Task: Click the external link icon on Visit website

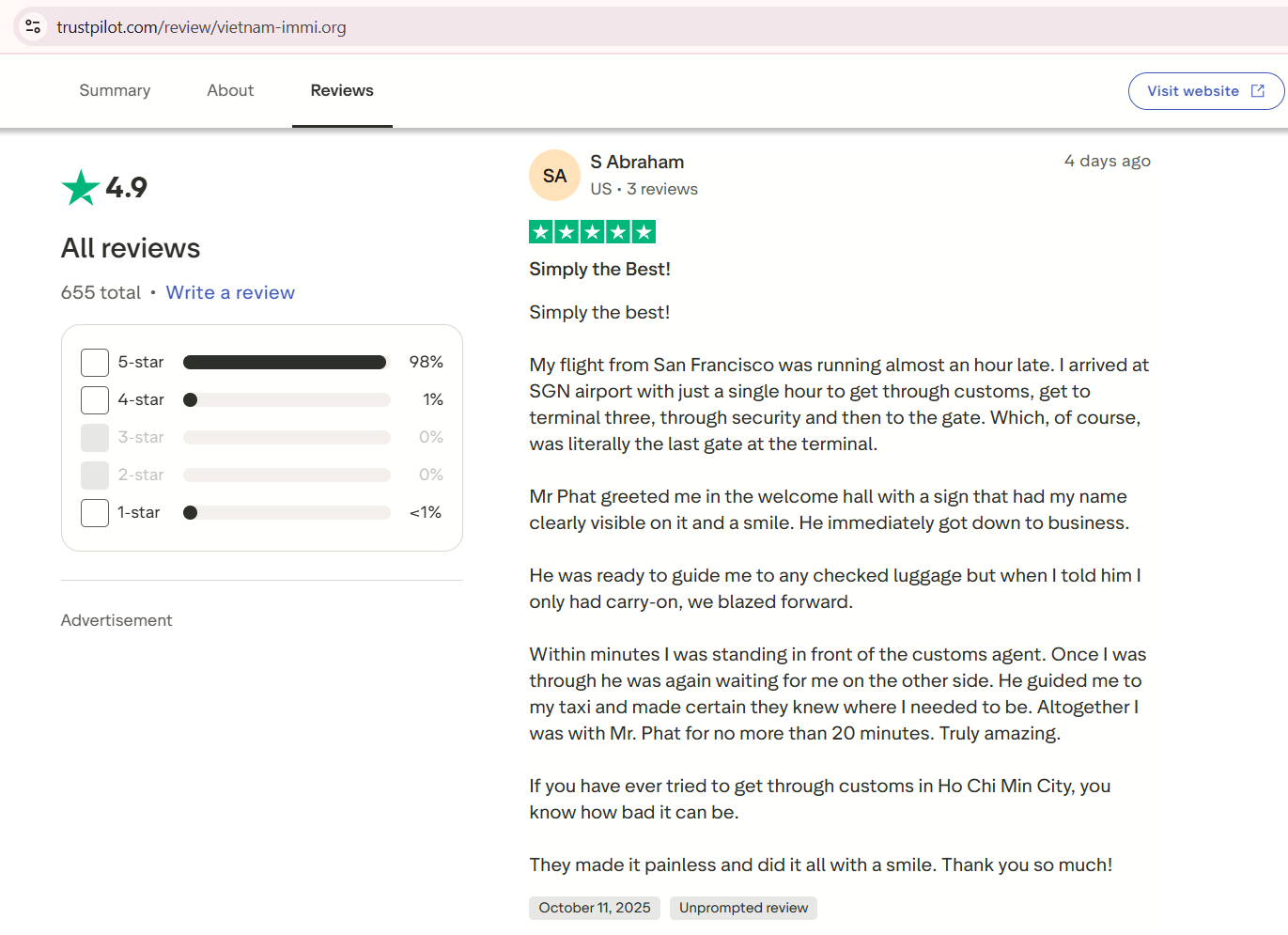Action: [x=1258, y=91]
